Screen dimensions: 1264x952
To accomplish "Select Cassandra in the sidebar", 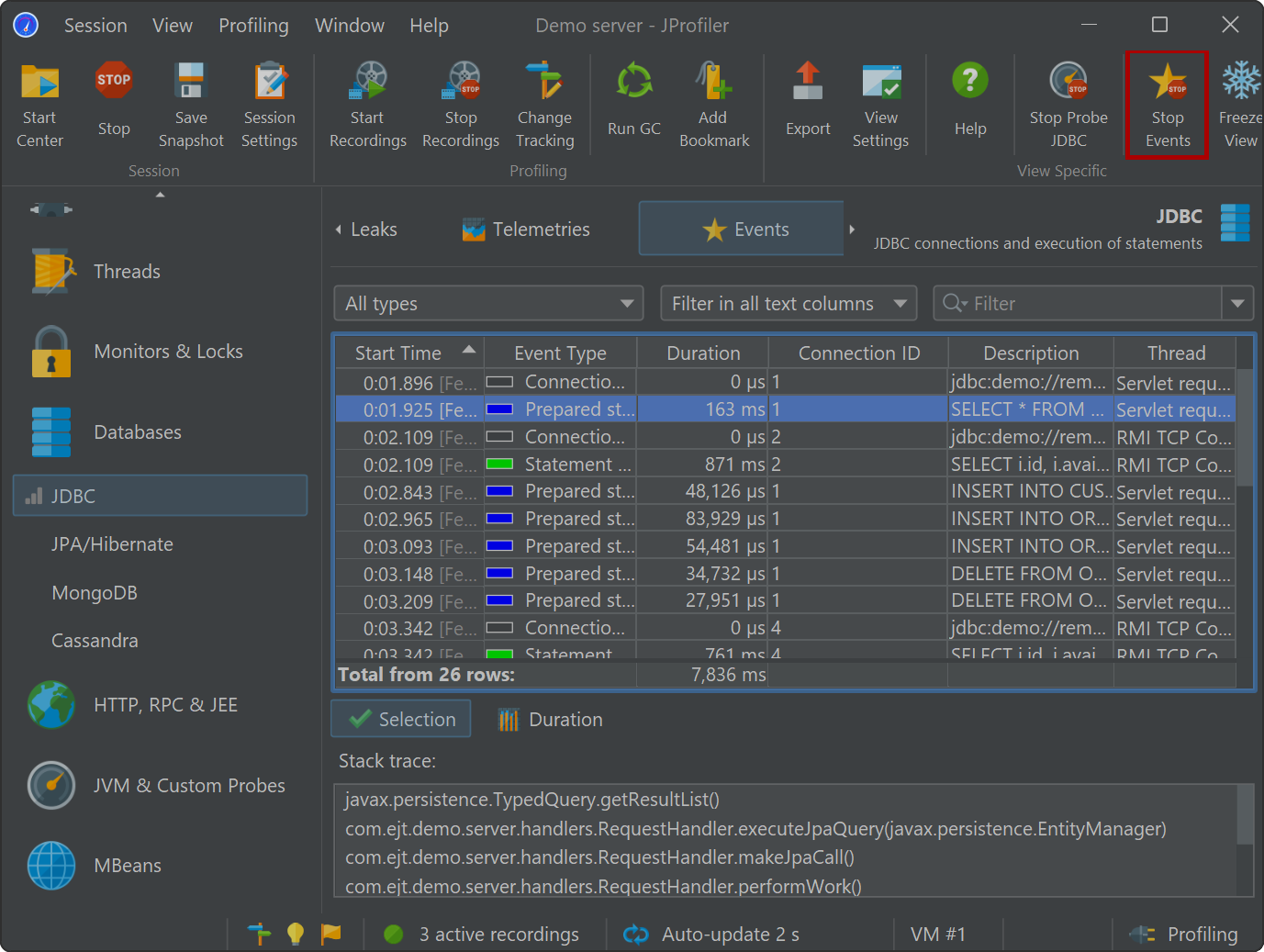I will [x=95, y=641].
